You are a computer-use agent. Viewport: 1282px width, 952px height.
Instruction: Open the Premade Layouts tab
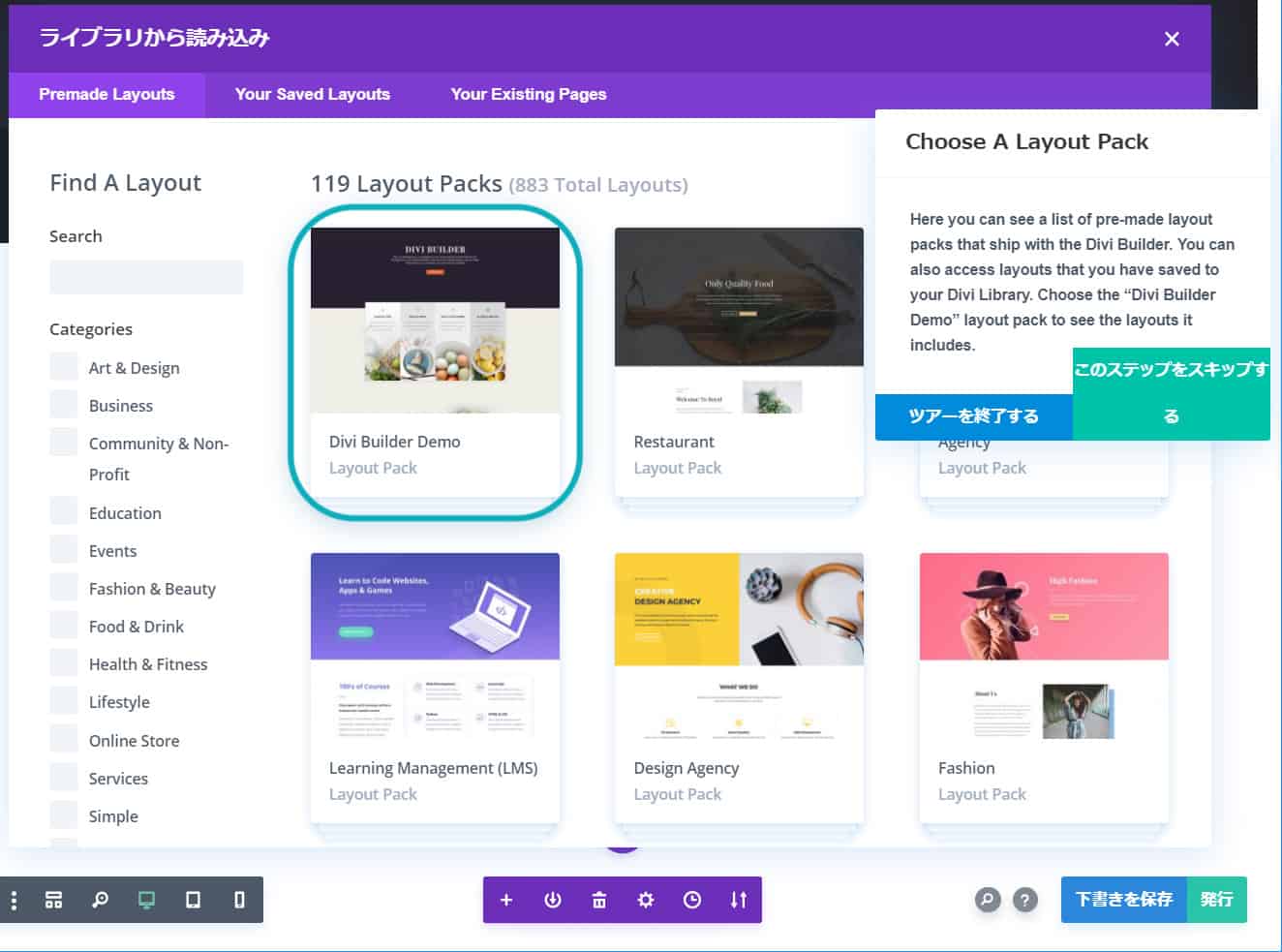(107, 95)
